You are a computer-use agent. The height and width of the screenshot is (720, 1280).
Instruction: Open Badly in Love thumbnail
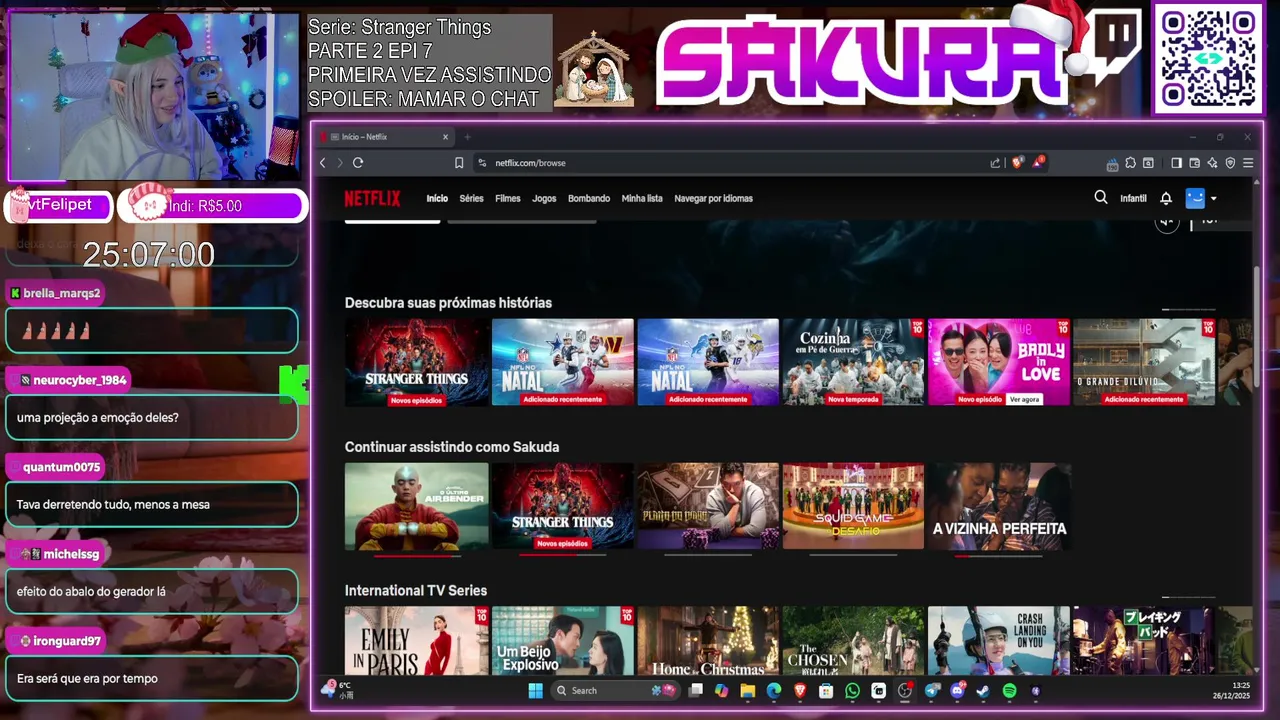pos(998,362)
